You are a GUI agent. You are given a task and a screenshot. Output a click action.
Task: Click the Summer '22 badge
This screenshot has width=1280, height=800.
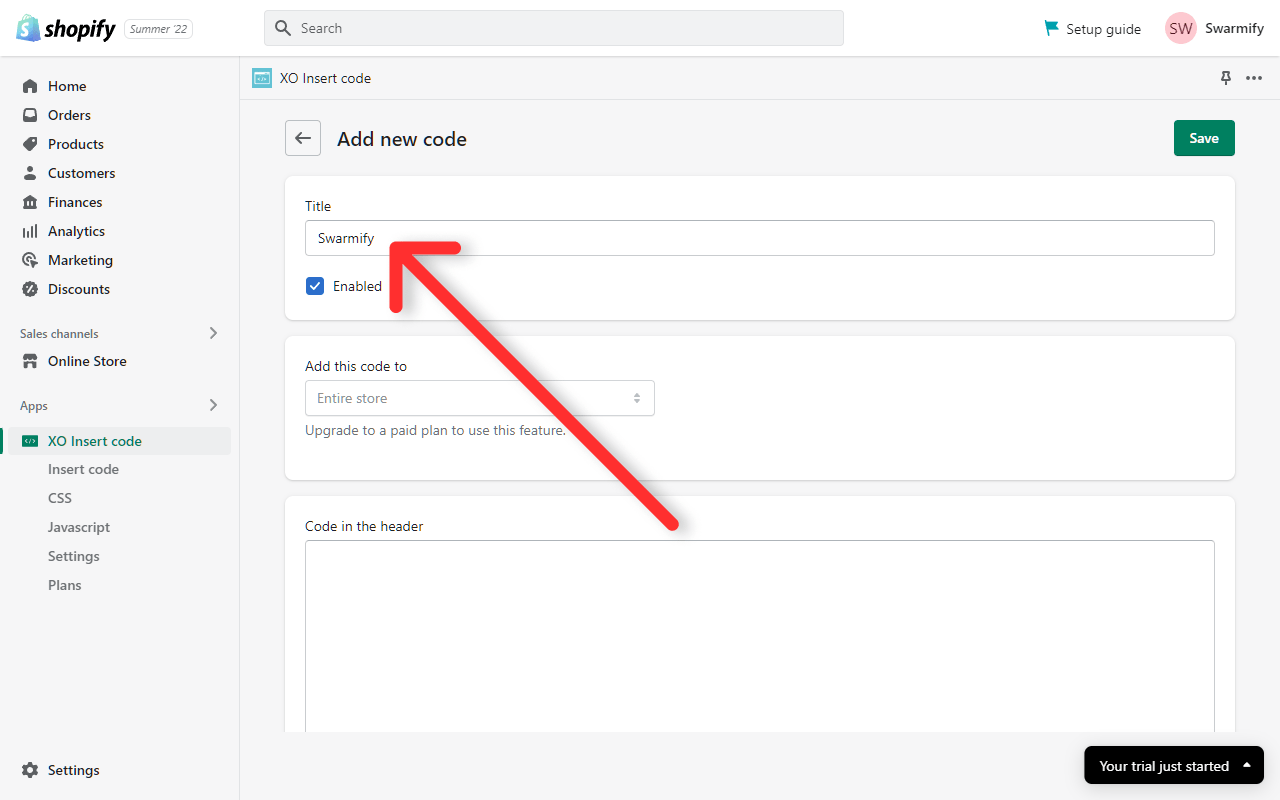tap(159, 29)
